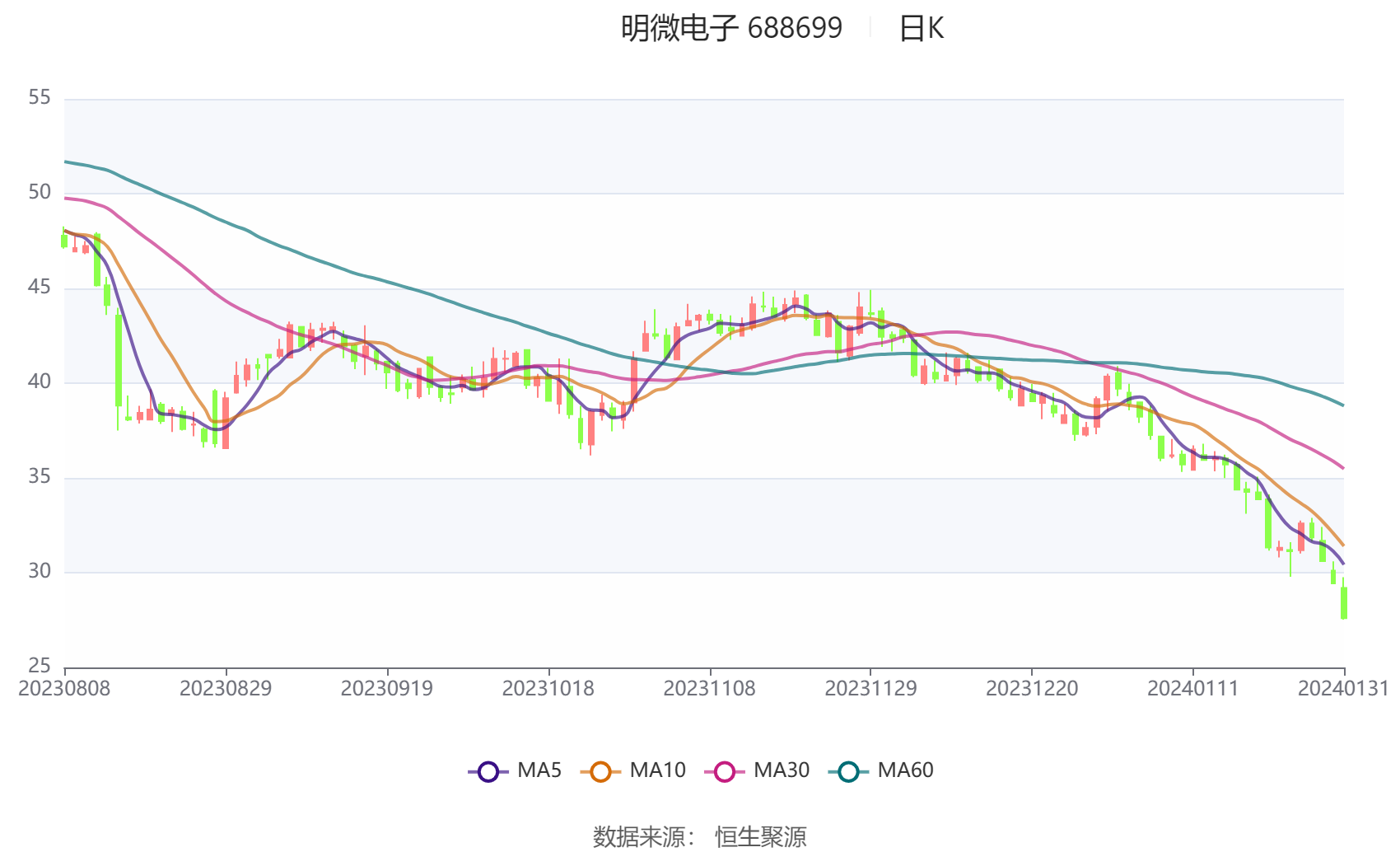1400x852 pixels.
Task: Select the 20231220 date axis marker
Action: (x=1032, y=689)
